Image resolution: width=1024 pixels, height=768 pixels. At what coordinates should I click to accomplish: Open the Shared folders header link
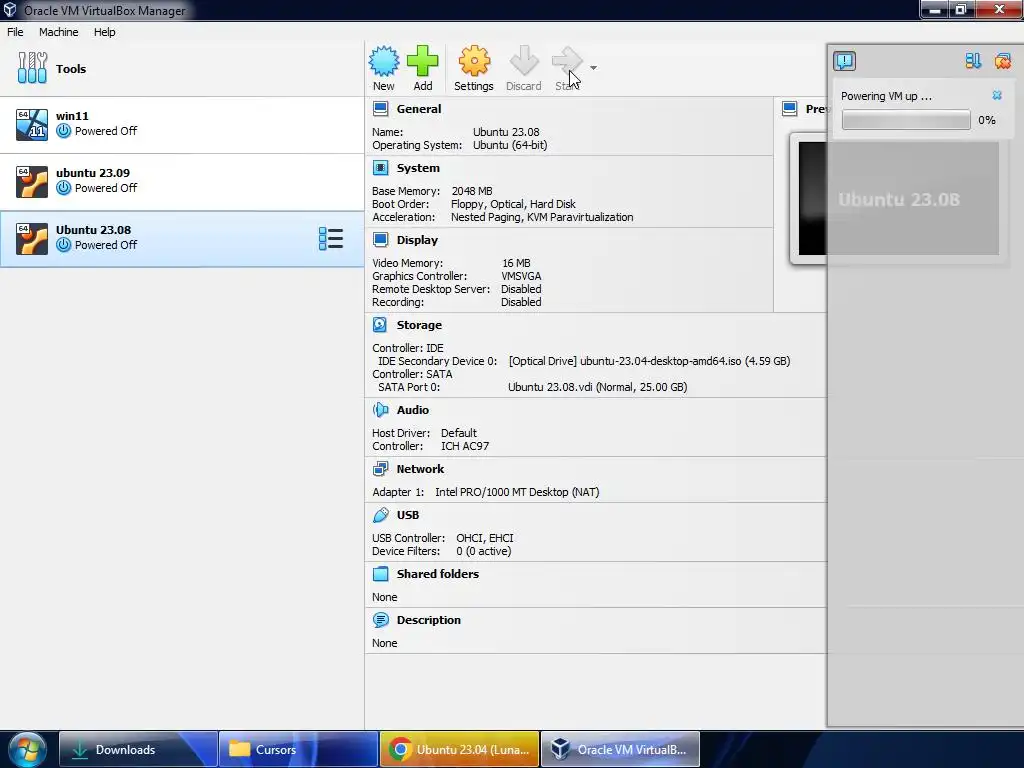[x=438, y=573]
